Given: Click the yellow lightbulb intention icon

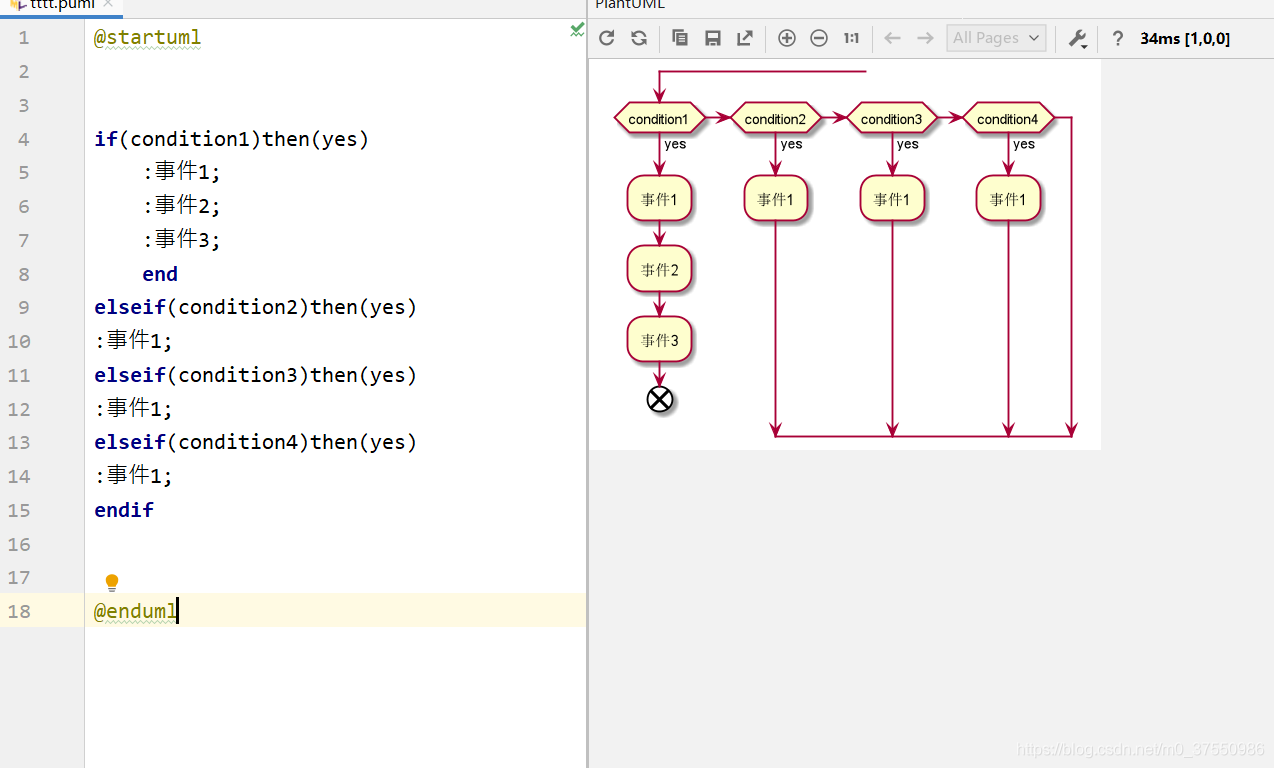Looking at the screenshot, I should point(112,582).
